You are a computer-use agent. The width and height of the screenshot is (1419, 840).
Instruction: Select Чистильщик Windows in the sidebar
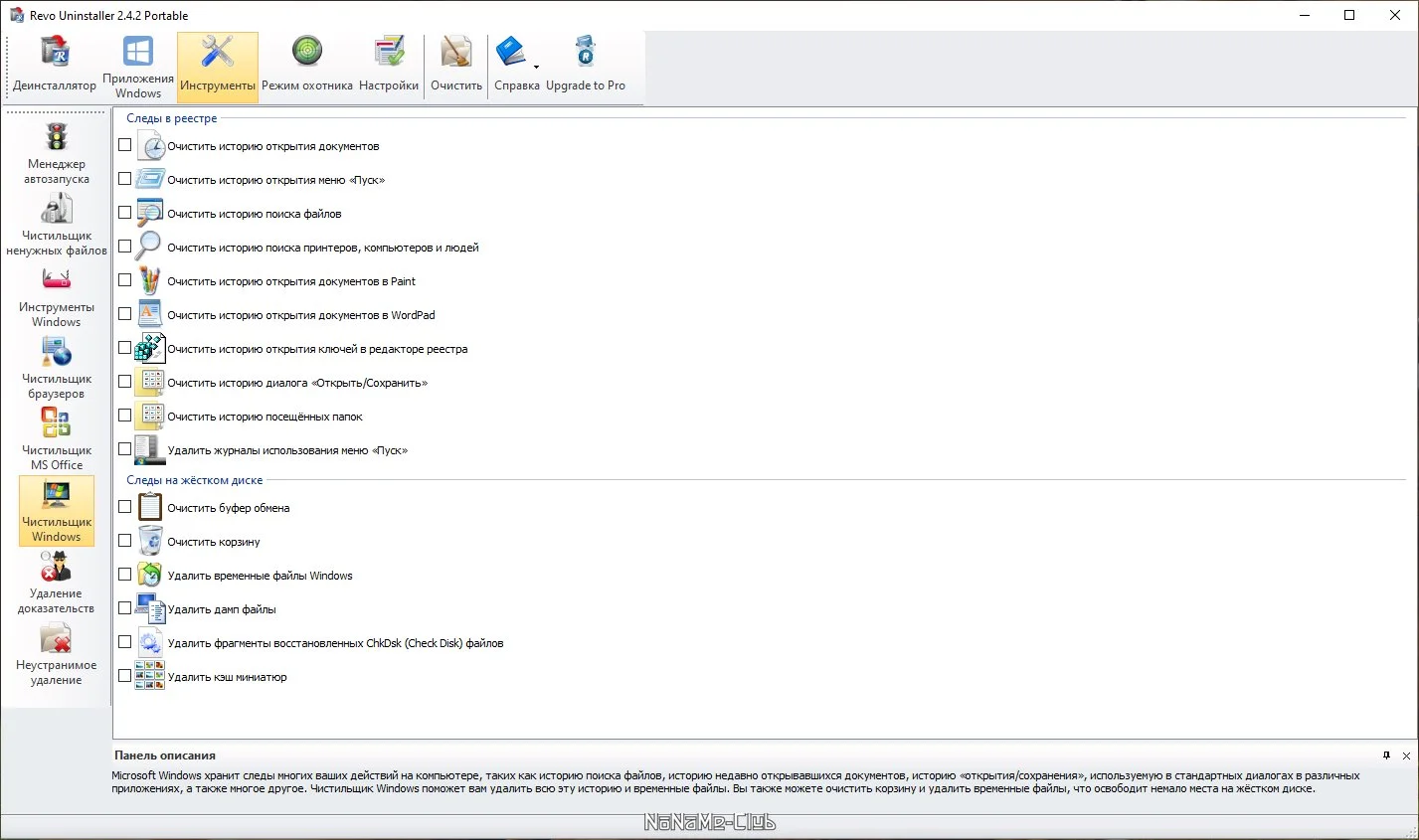[x=57, y=510]
